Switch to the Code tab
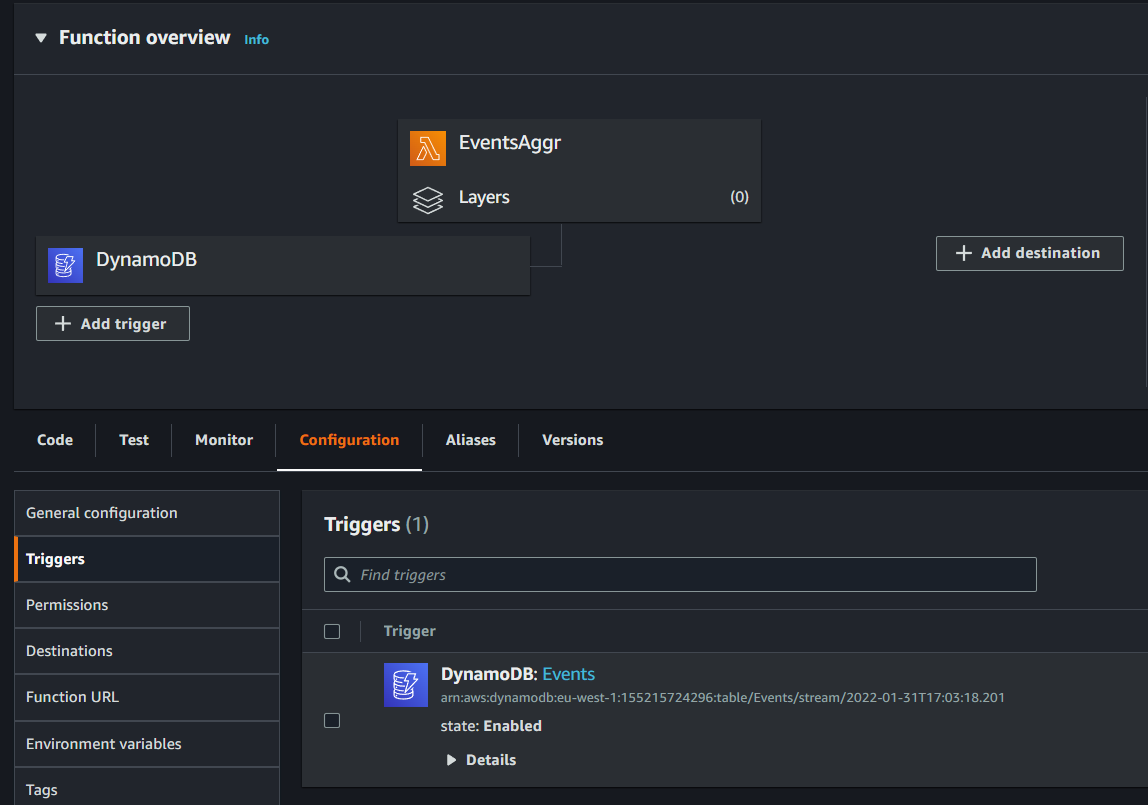 (54, 440)
